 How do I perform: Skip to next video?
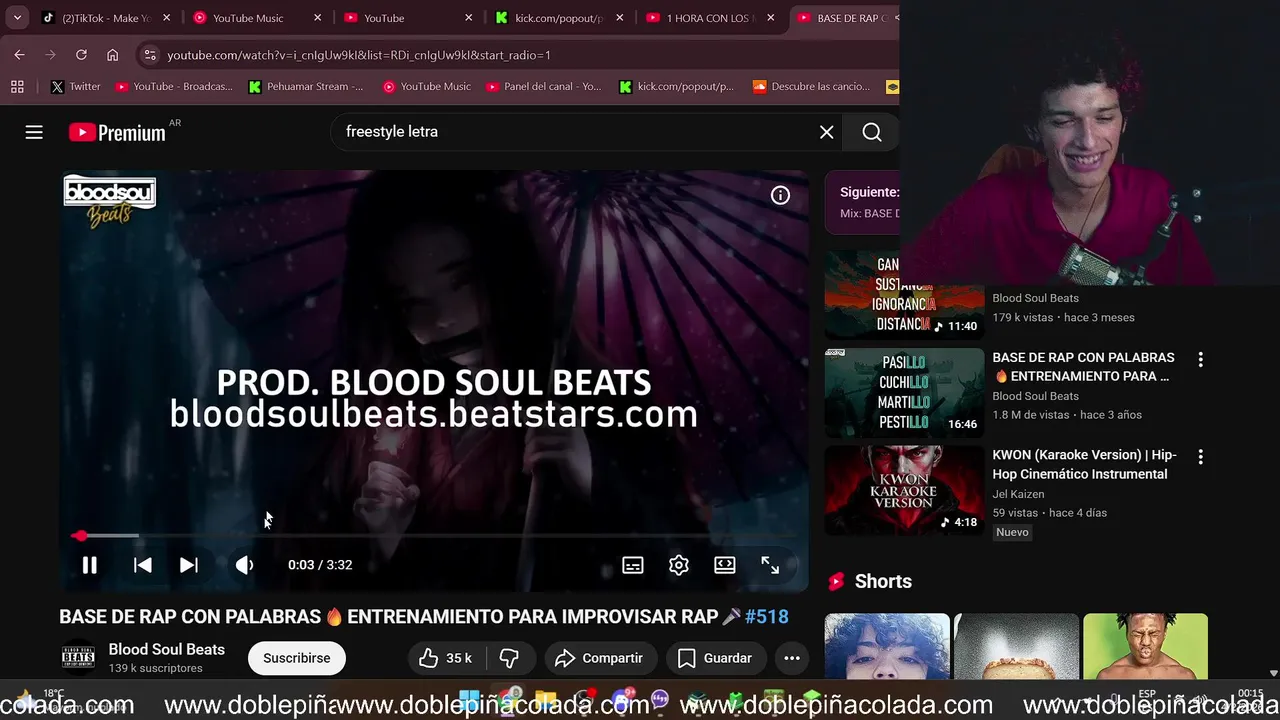coord(188,565)
